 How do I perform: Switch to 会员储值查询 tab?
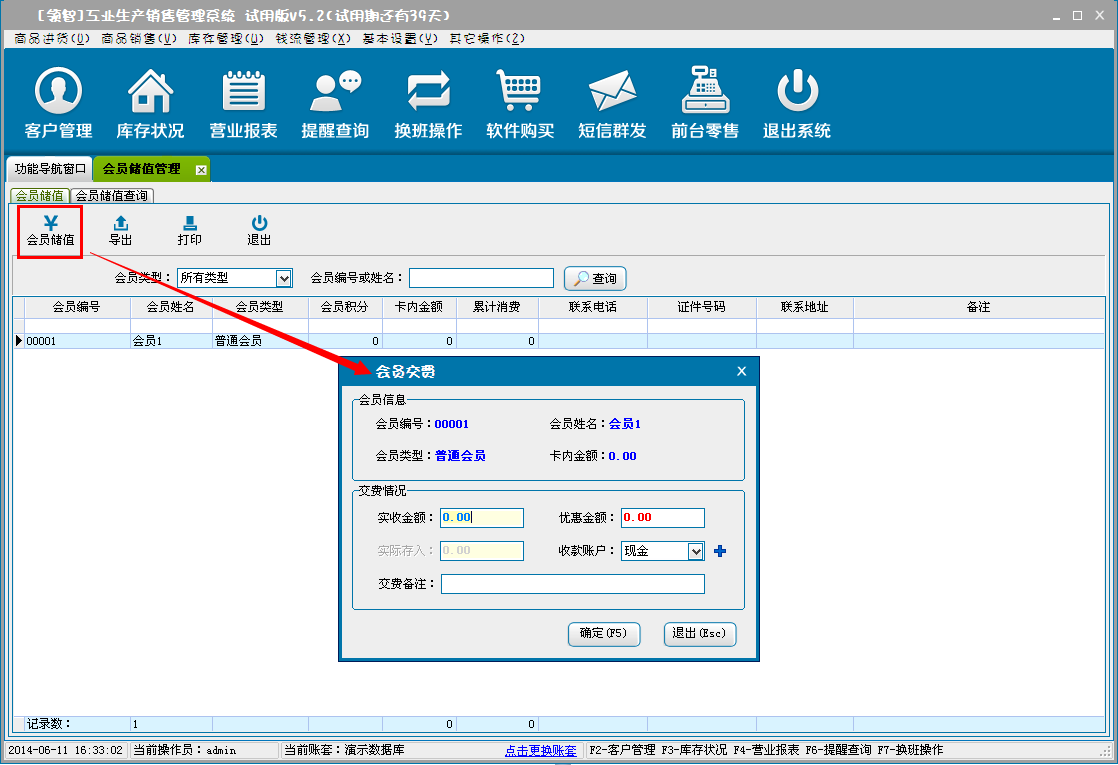click(x=112, y=196)
